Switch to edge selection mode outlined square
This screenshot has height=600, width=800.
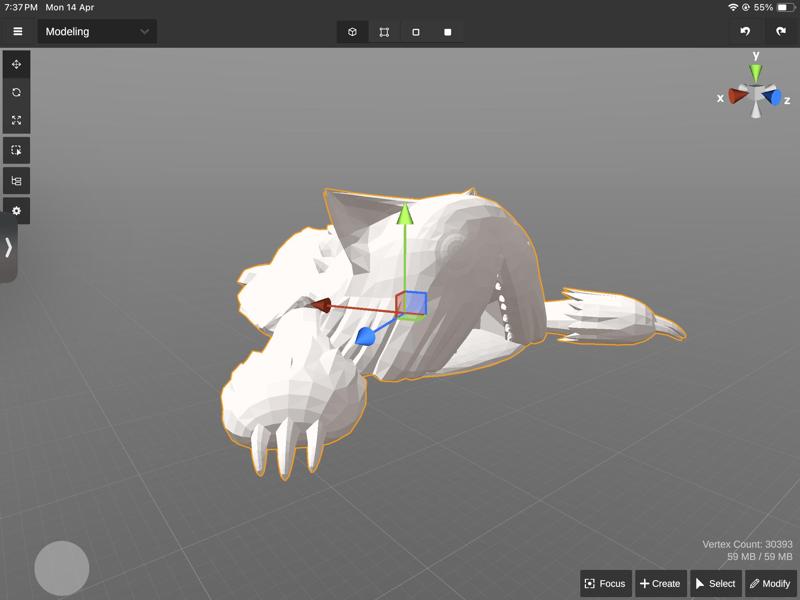[x=416, y=32]
